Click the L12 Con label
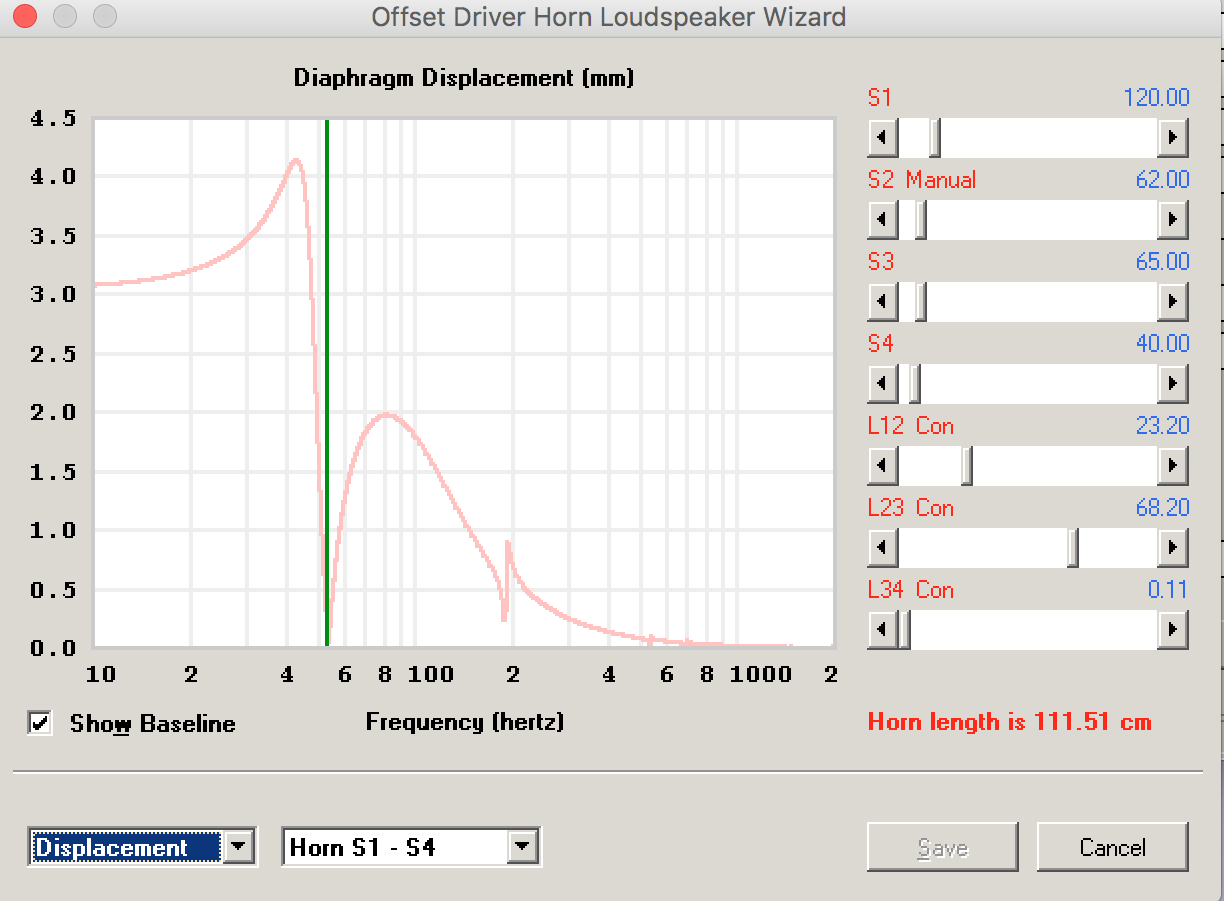This screenshot has width=1224, height=901. 911,426
